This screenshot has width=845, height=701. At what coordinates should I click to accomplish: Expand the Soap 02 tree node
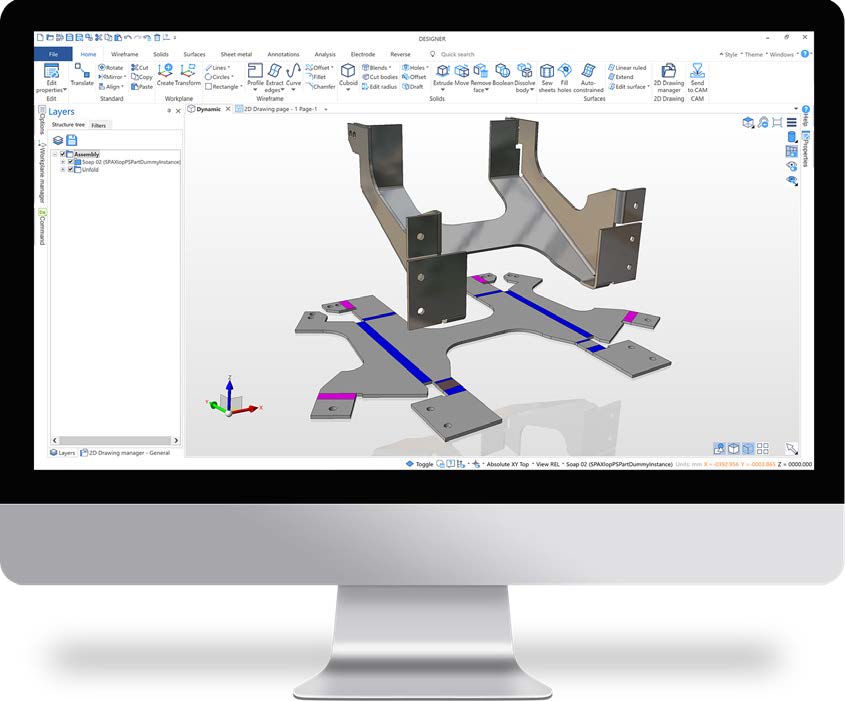[x=62, y=162]
